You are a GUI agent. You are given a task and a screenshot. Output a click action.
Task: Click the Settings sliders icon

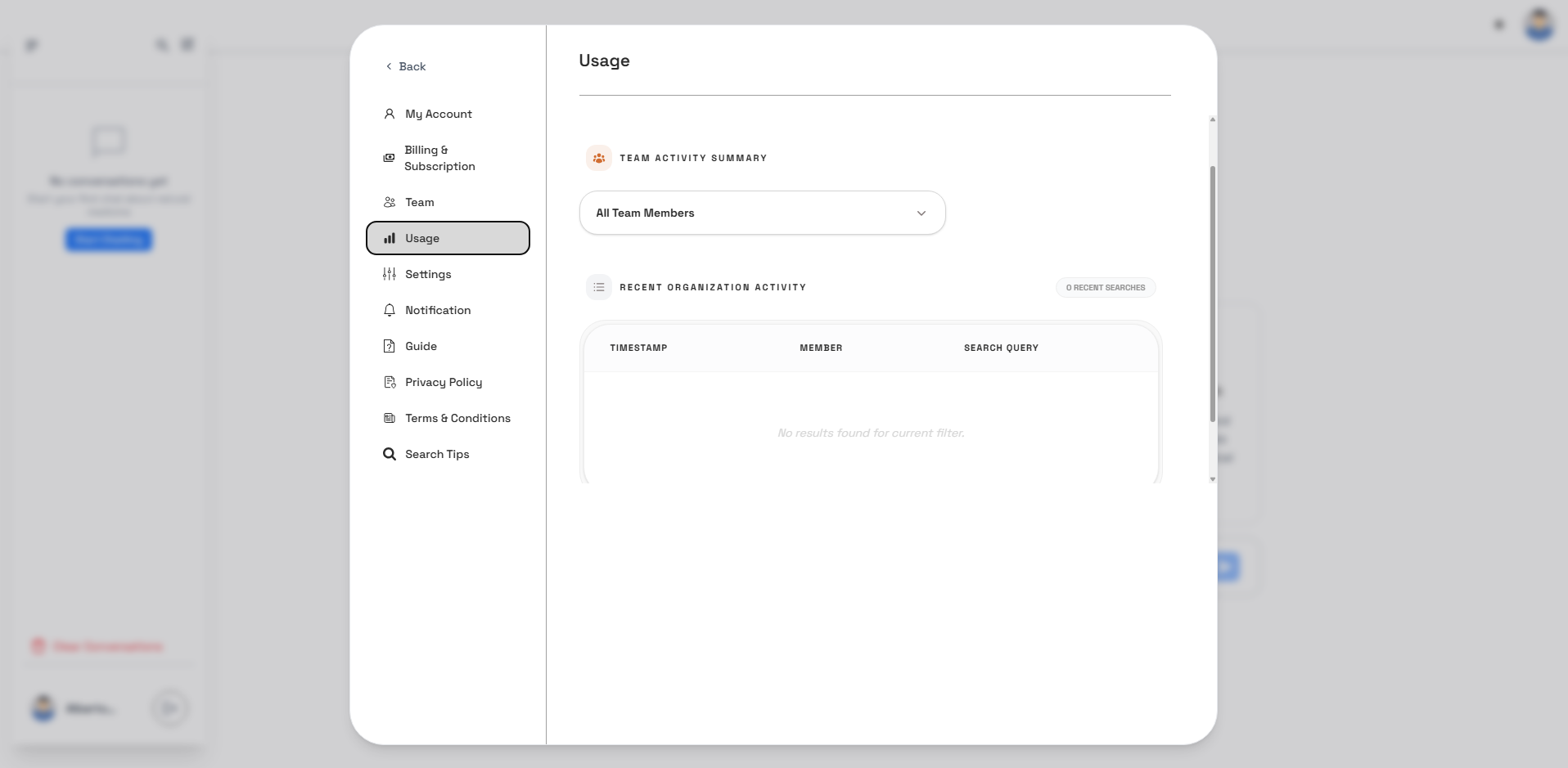[390, 274]
